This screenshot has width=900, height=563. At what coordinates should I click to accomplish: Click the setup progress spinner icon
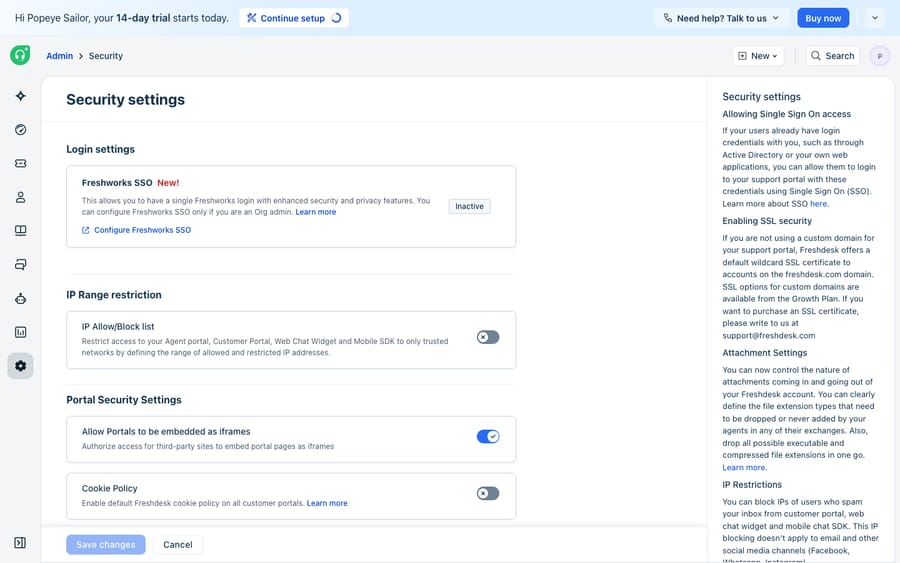[x=336, y=18]
